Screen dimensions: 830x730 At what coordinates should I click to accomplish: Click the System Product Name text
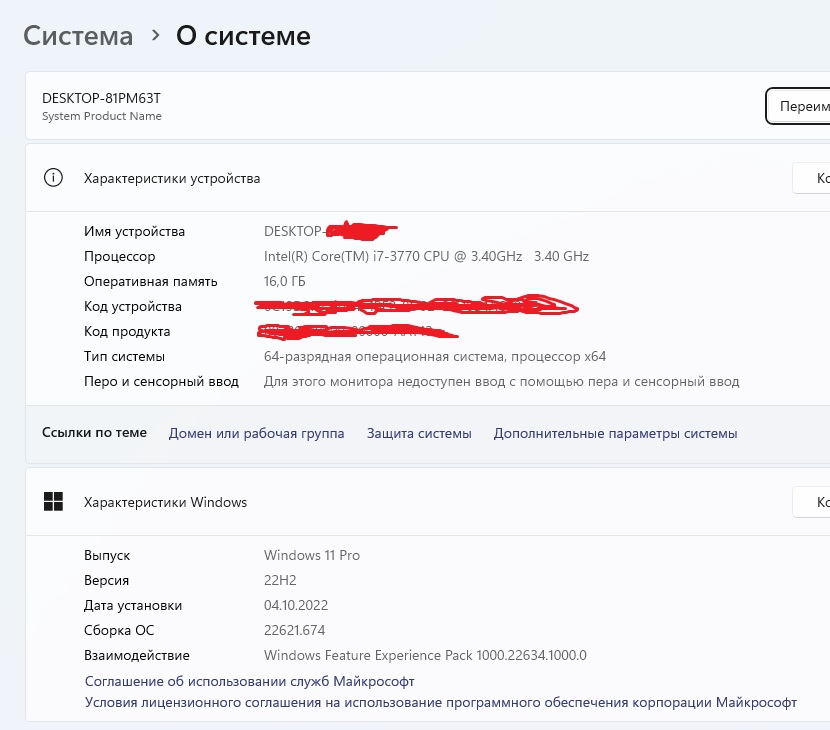click(x=102, y=116)
